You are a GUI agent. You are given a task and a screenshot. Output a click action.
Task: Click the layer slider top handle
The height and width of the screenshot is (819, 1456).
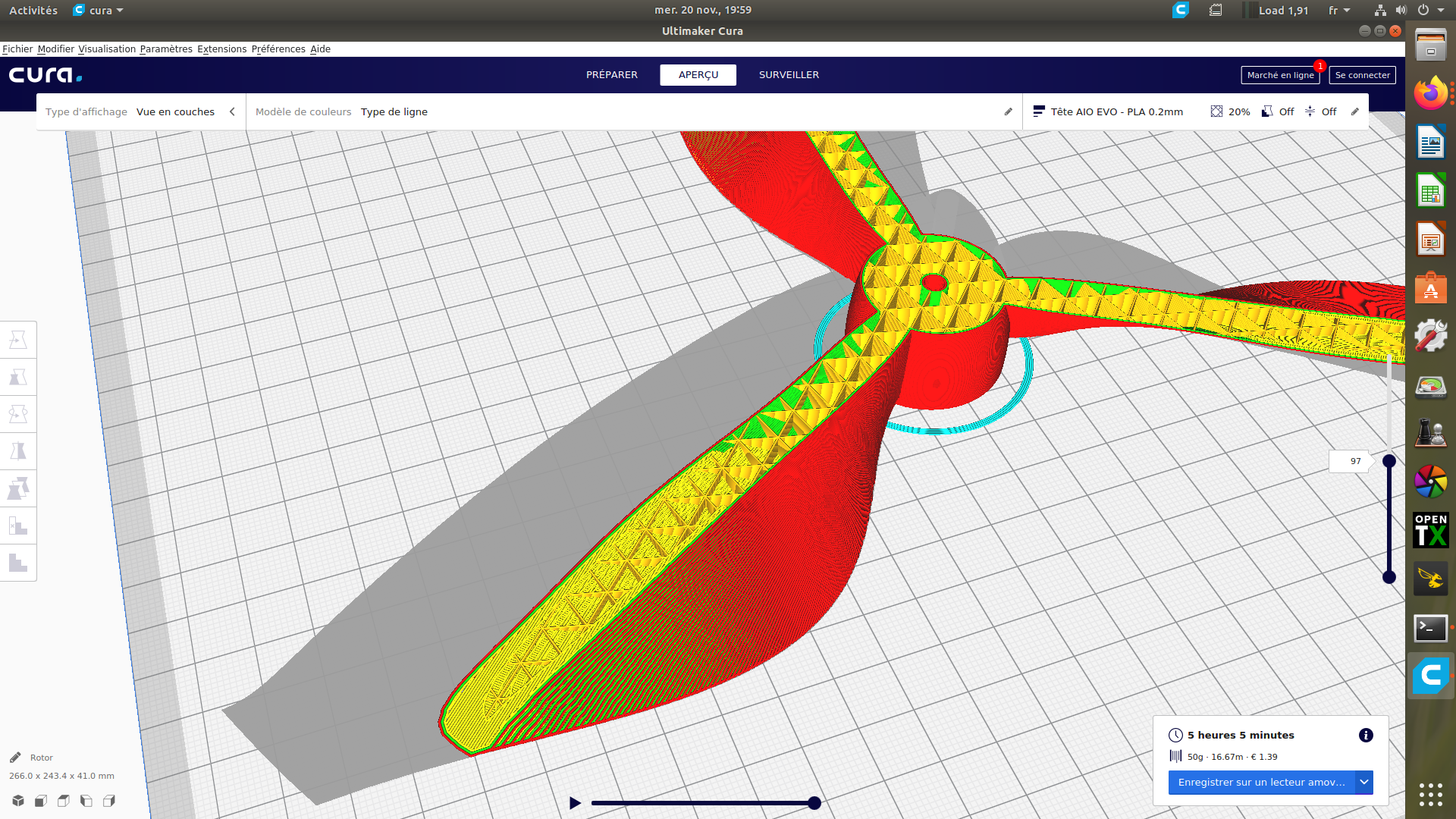coord(1389,461)
